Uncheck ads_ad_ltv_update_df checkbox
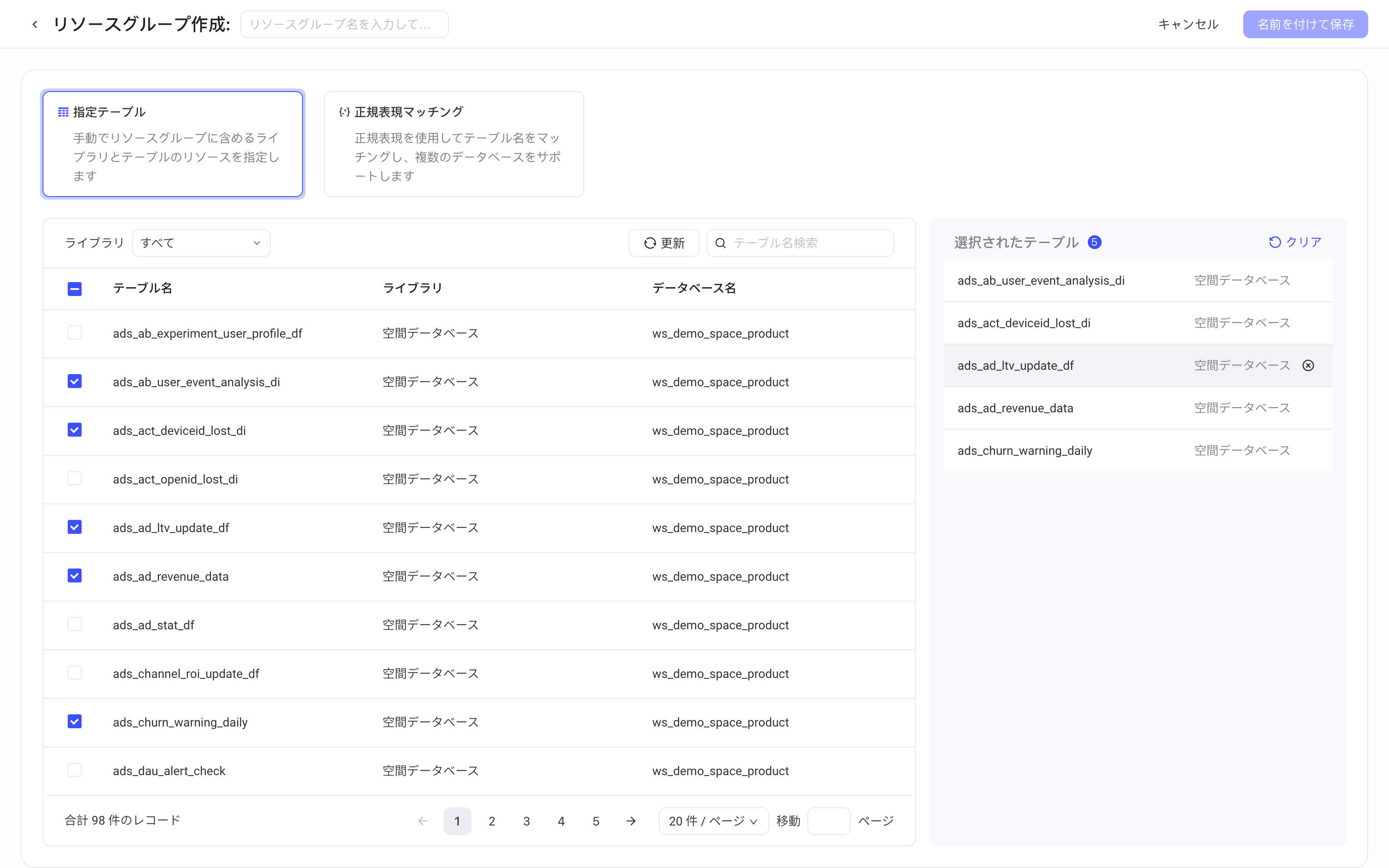 point(75,527)
